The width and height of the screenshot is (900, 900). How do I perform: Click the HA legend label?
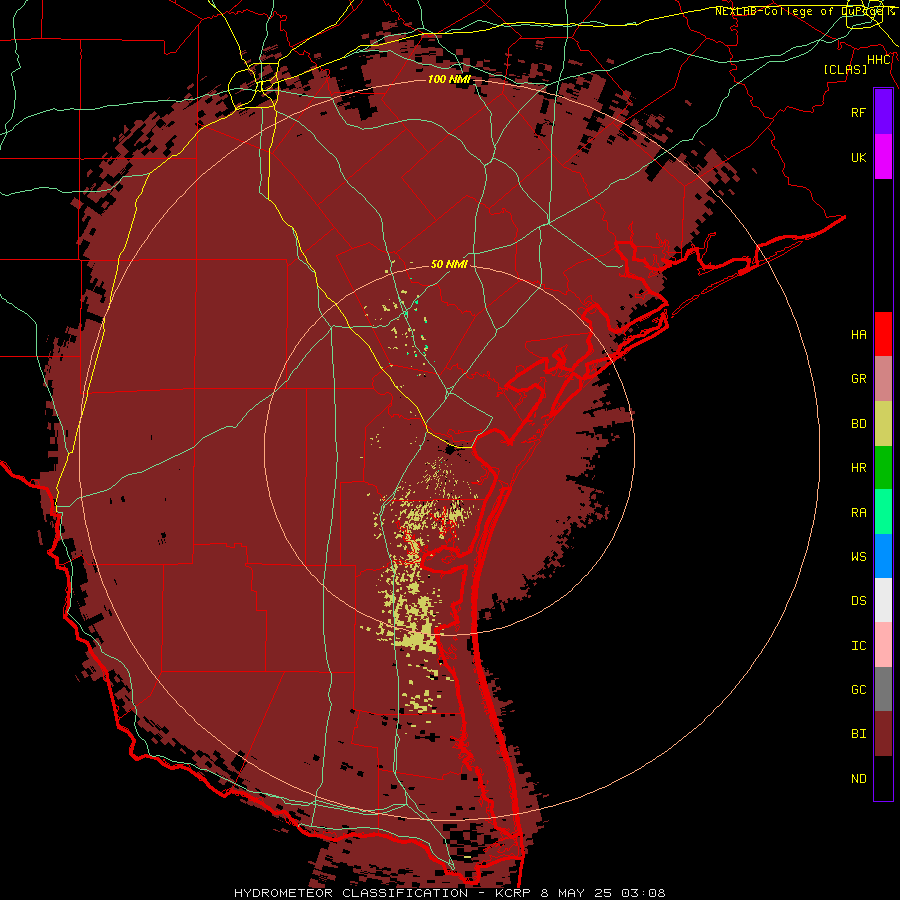tap(858, 335)
